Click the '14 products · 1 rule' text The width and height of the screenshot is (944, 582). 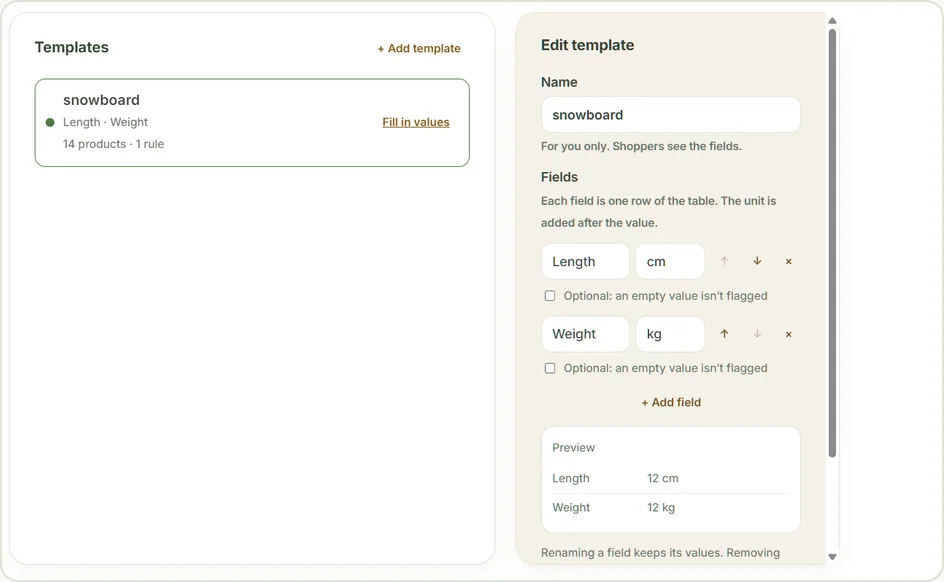(113, 144)
